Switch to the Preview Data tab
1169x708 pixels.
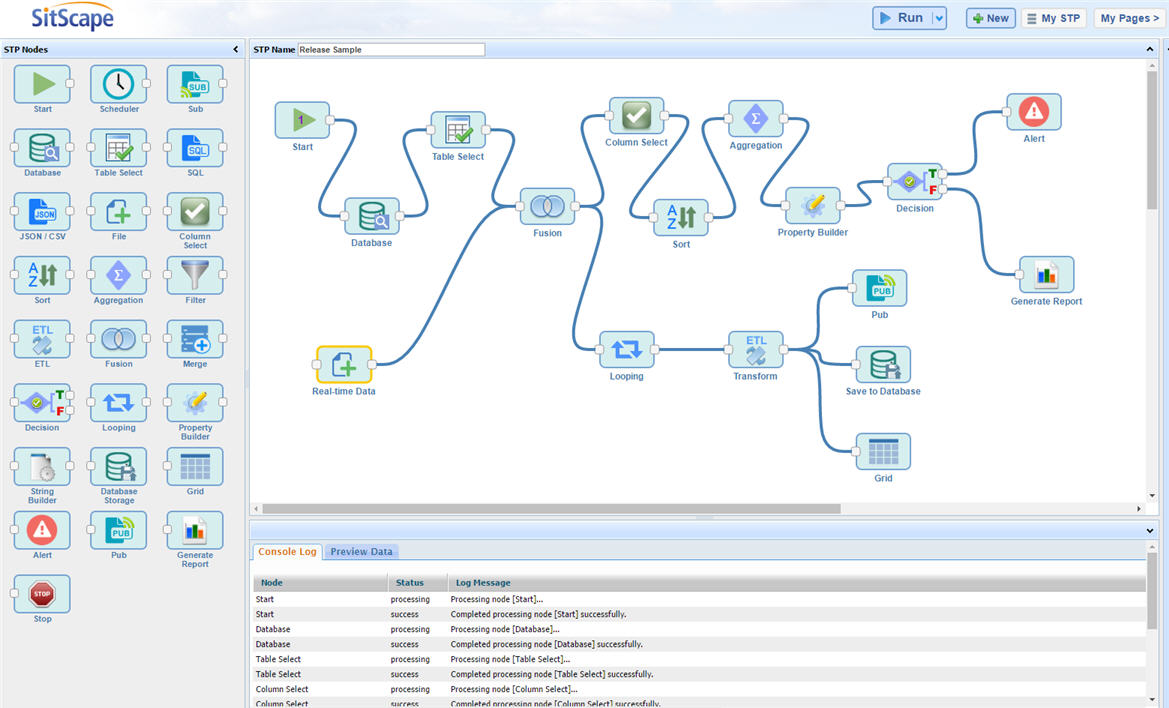pos(362,551)
